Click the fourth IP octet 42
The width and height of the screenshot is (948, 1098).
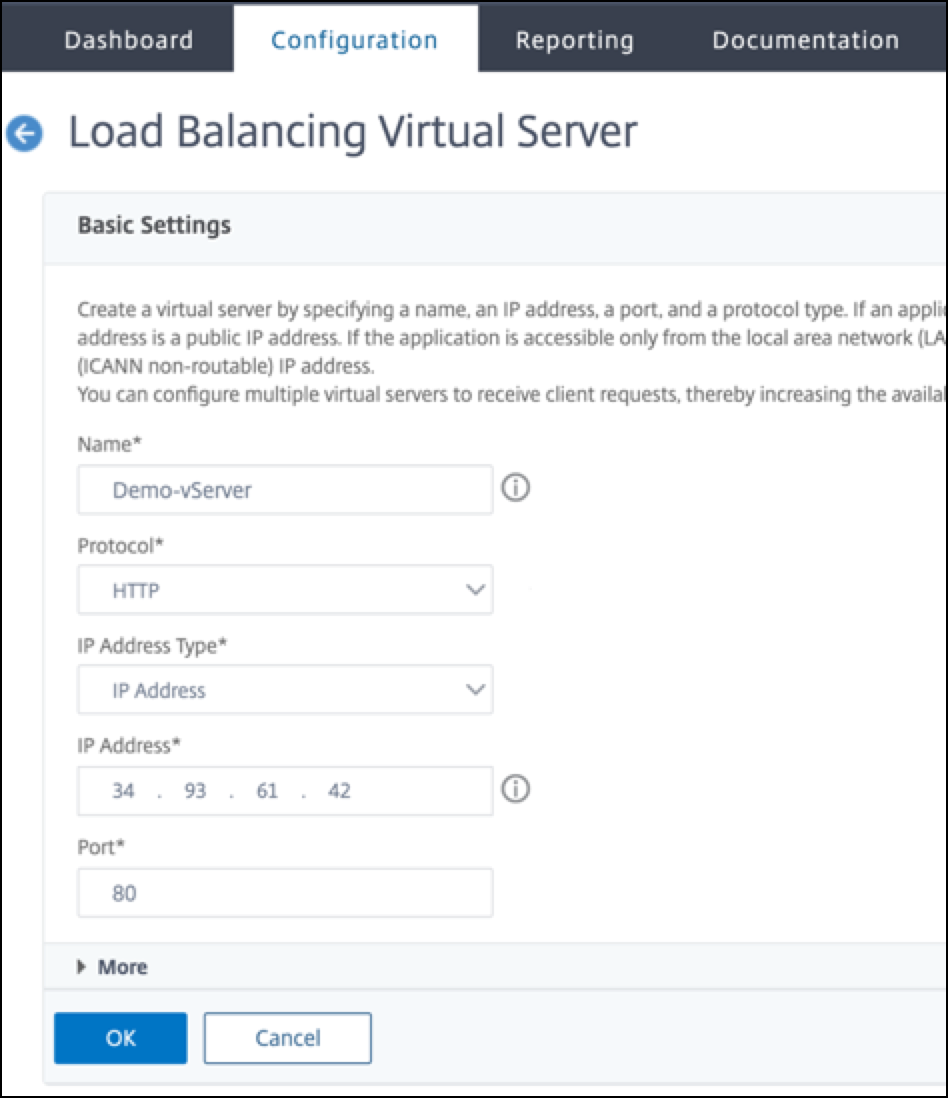340,791
